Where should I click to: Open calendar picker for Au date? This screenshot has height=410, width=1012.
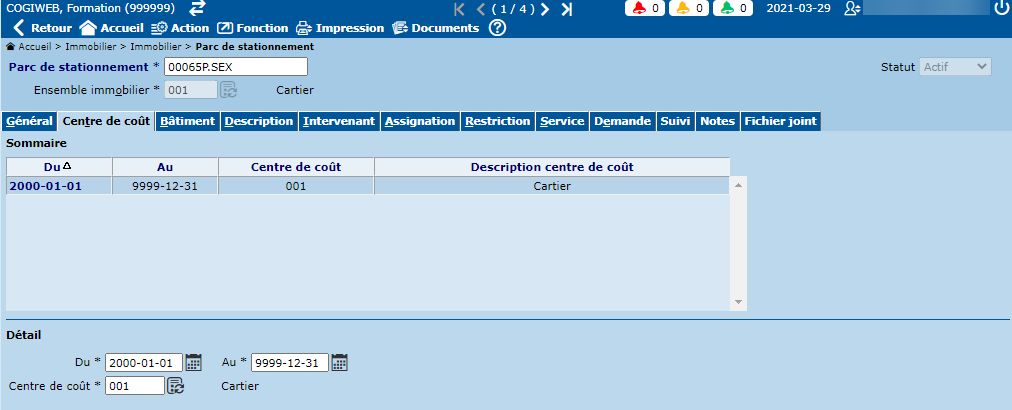click(340, 362)
